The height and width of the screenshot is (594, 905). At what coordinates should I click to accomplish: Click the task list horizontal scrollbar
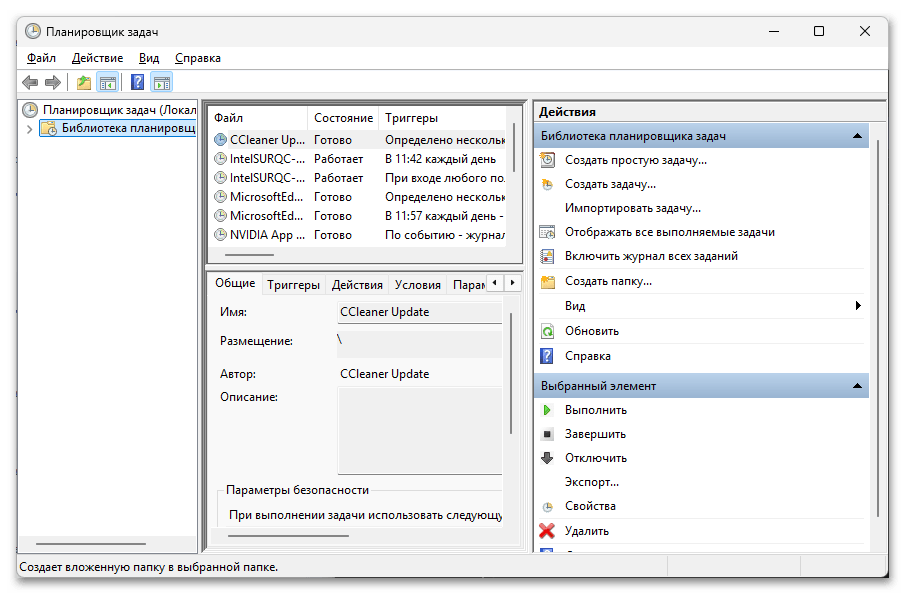click(249, 255)
